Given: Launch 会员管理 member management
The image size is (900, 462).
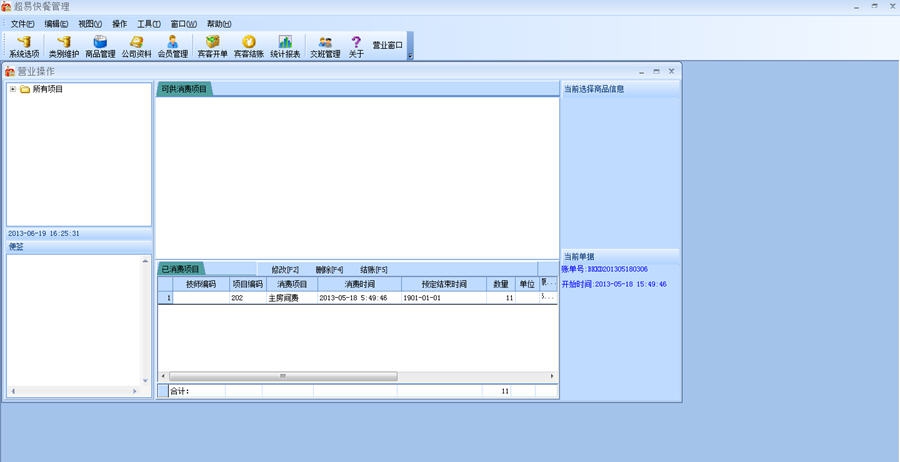Looking at the screenshot, I should 173,46.
